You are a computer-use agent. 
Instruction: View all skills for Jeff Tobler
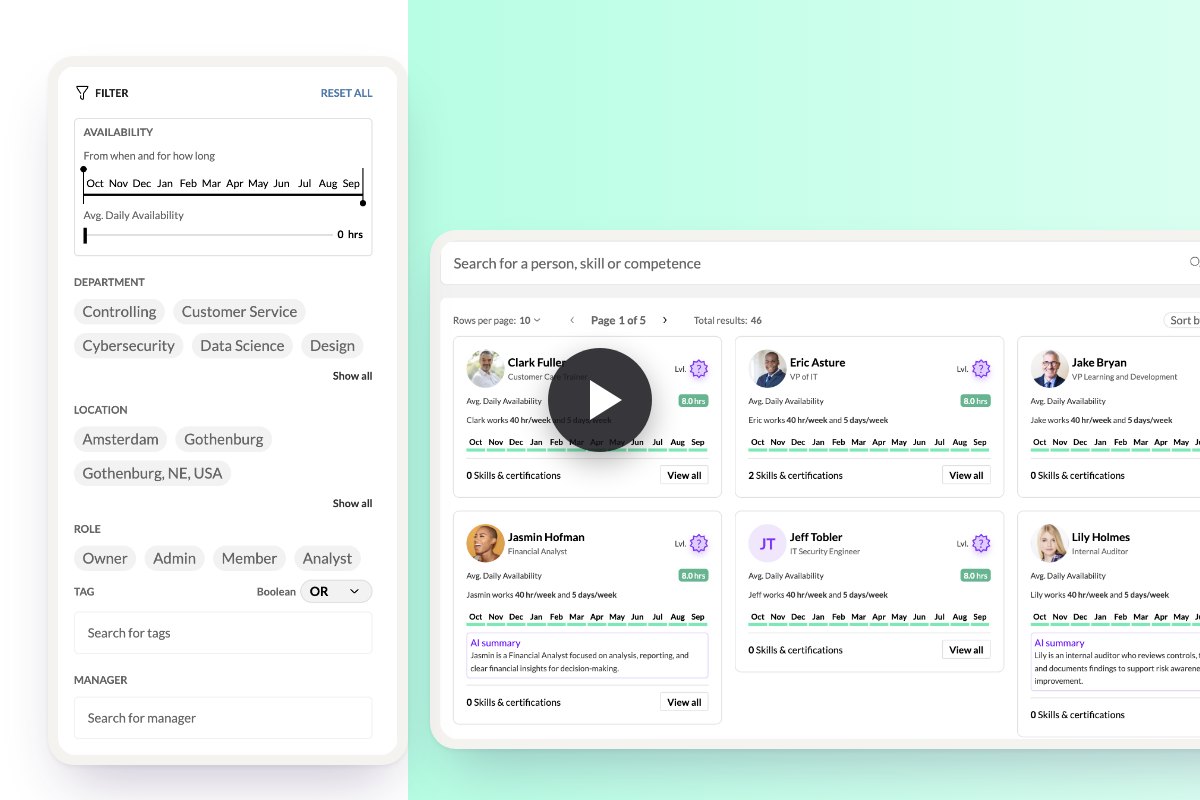966,650
